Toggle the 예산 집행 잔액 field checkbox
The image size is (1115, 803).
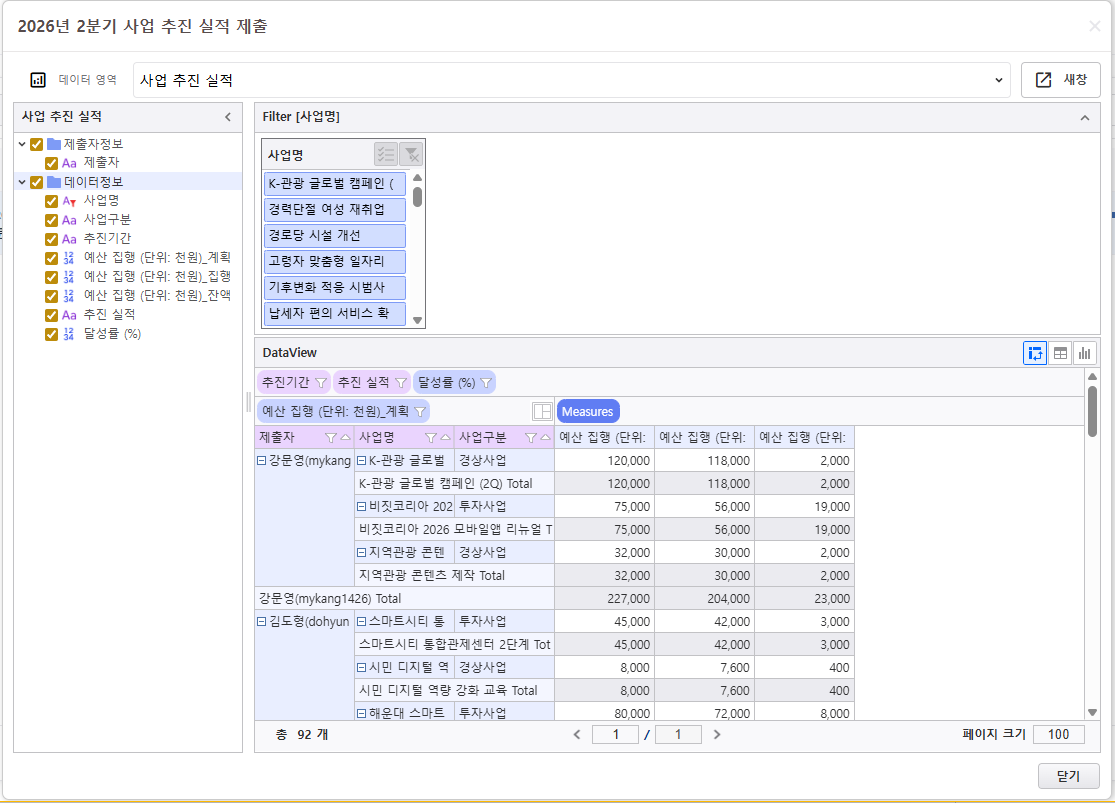point(51,296)
